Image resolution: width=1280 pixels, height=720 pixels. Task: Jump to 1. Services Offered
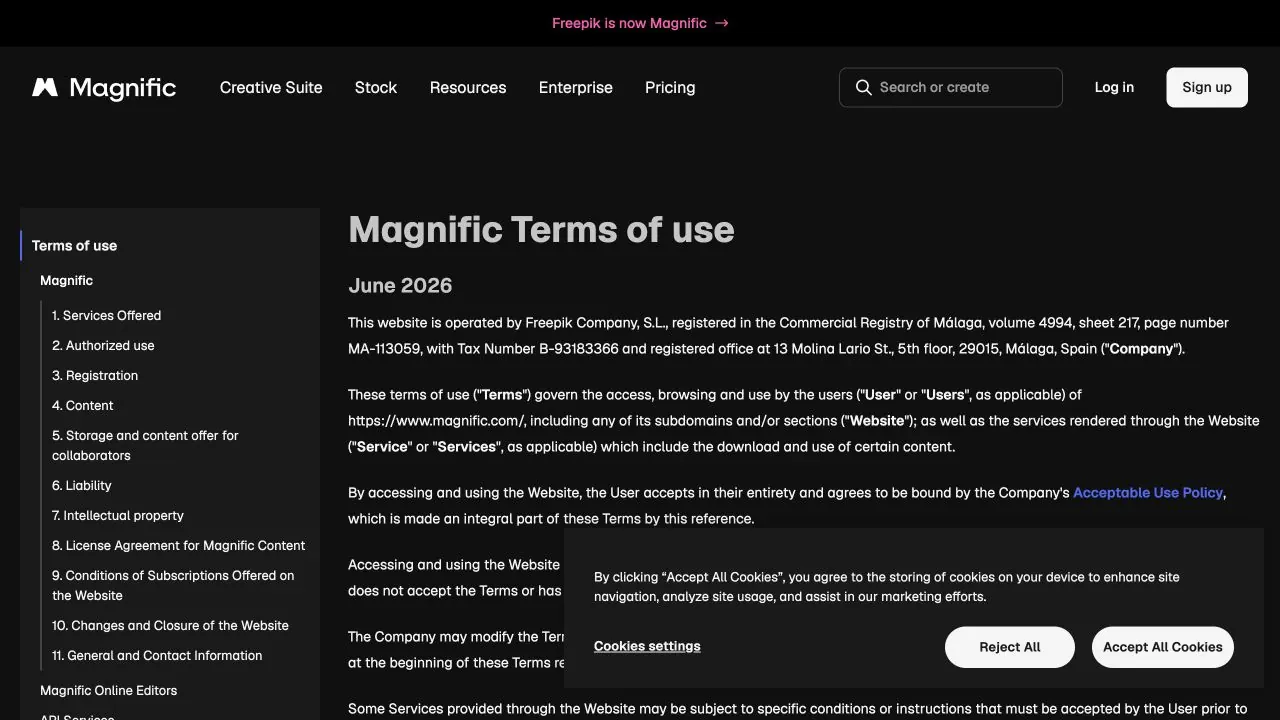(x=106, y=316)
